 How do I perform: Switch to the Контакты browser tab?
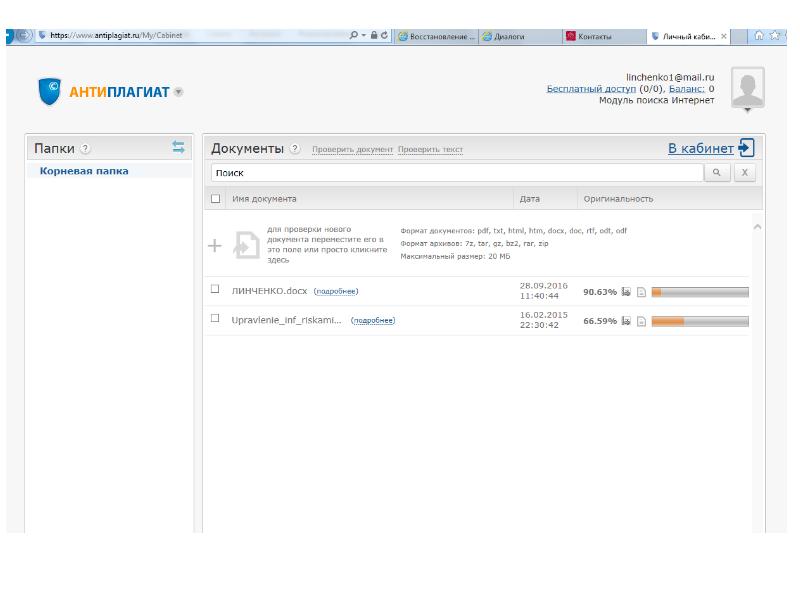tap(600, 36)
